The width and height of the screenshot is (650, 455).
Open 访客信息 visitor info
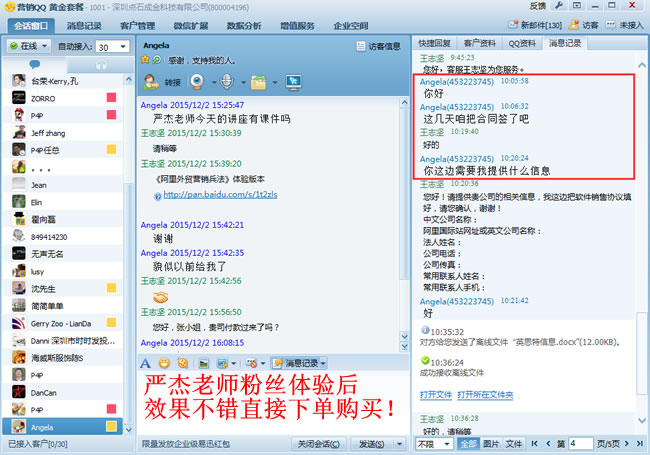pyautogui.click(x=379, y=46)
